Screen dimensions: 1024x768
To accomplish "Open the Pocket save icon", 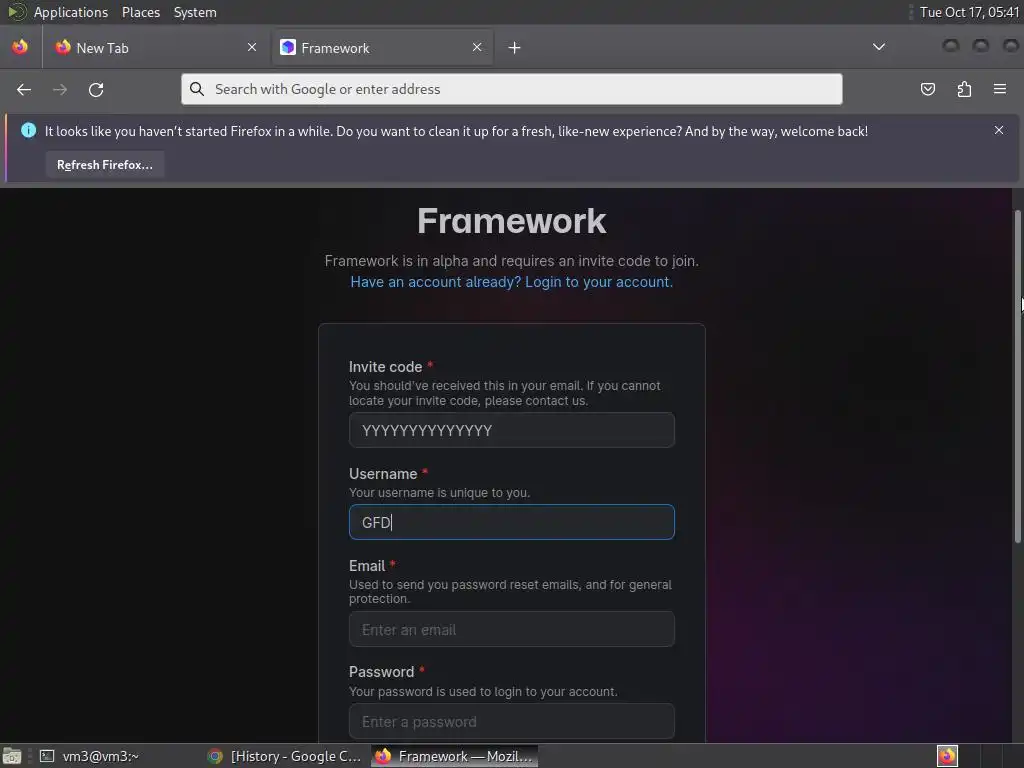I will (927, 89).
